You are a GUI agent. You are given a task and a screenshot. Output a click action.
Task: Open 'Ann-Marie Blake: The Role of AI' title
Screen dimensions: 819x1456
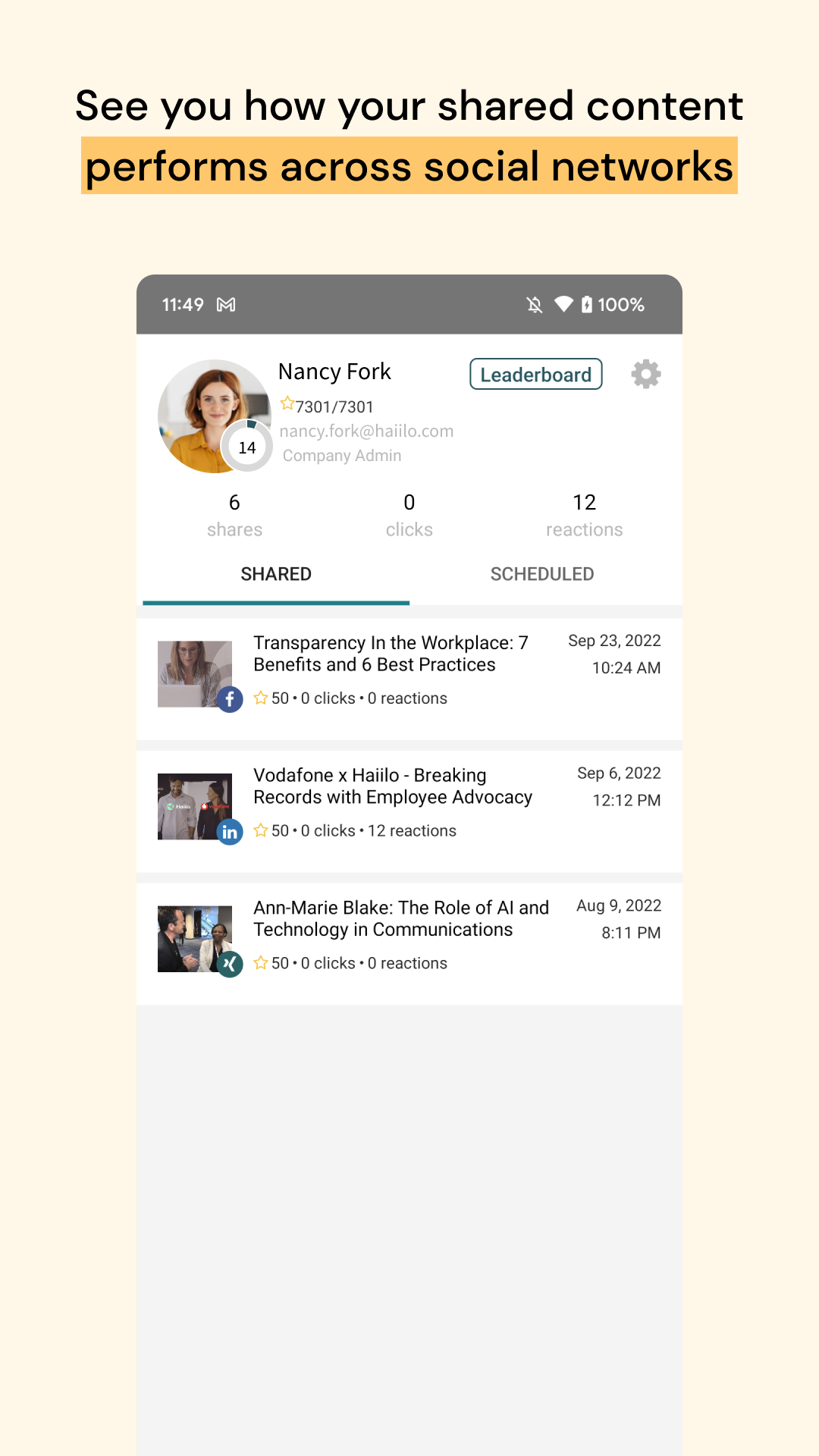click(x=401, y=919)
